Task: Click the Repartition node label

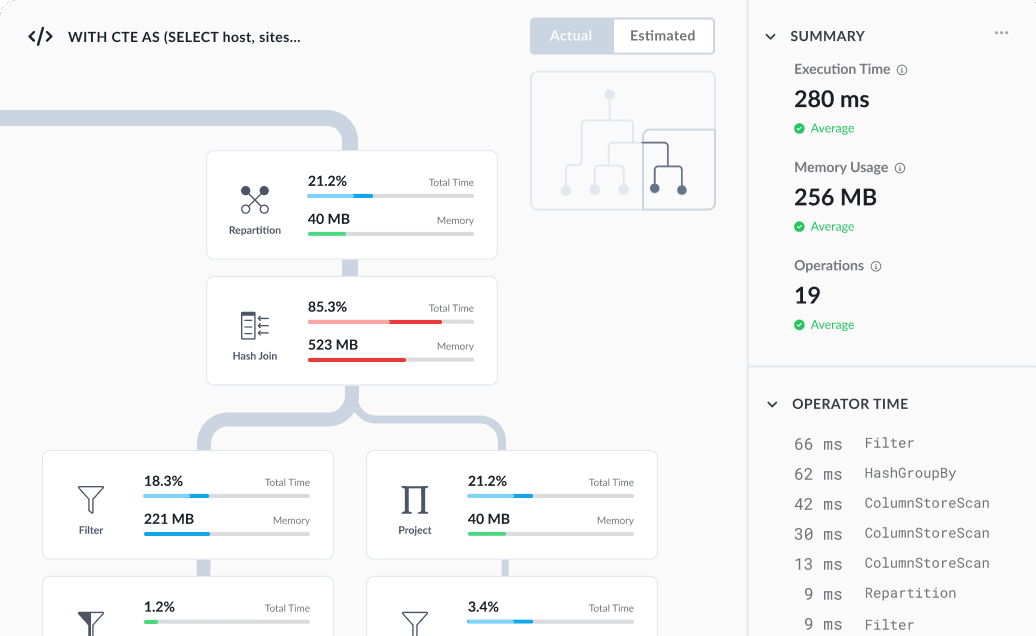Action: coord(254,230)
